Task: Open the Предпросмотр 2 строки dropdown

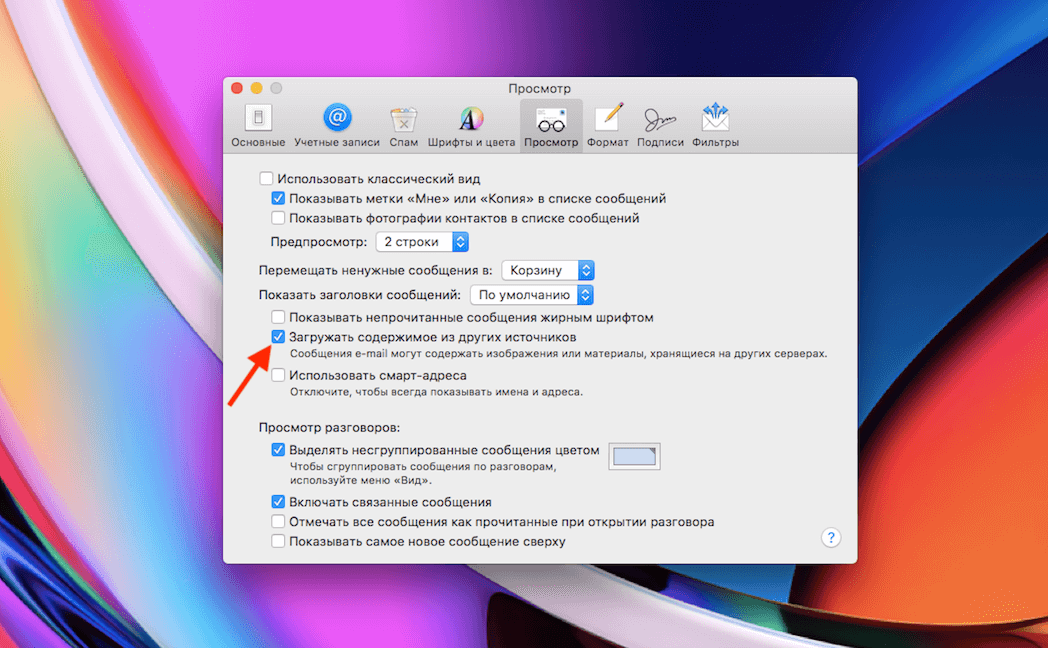Action: pos(422,242)
